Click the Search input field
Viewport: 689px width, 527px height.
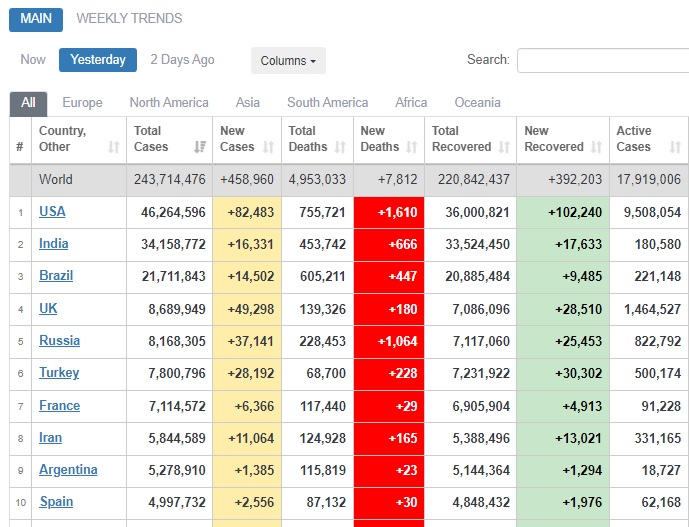pyautogui.click(x=602, y=60)
